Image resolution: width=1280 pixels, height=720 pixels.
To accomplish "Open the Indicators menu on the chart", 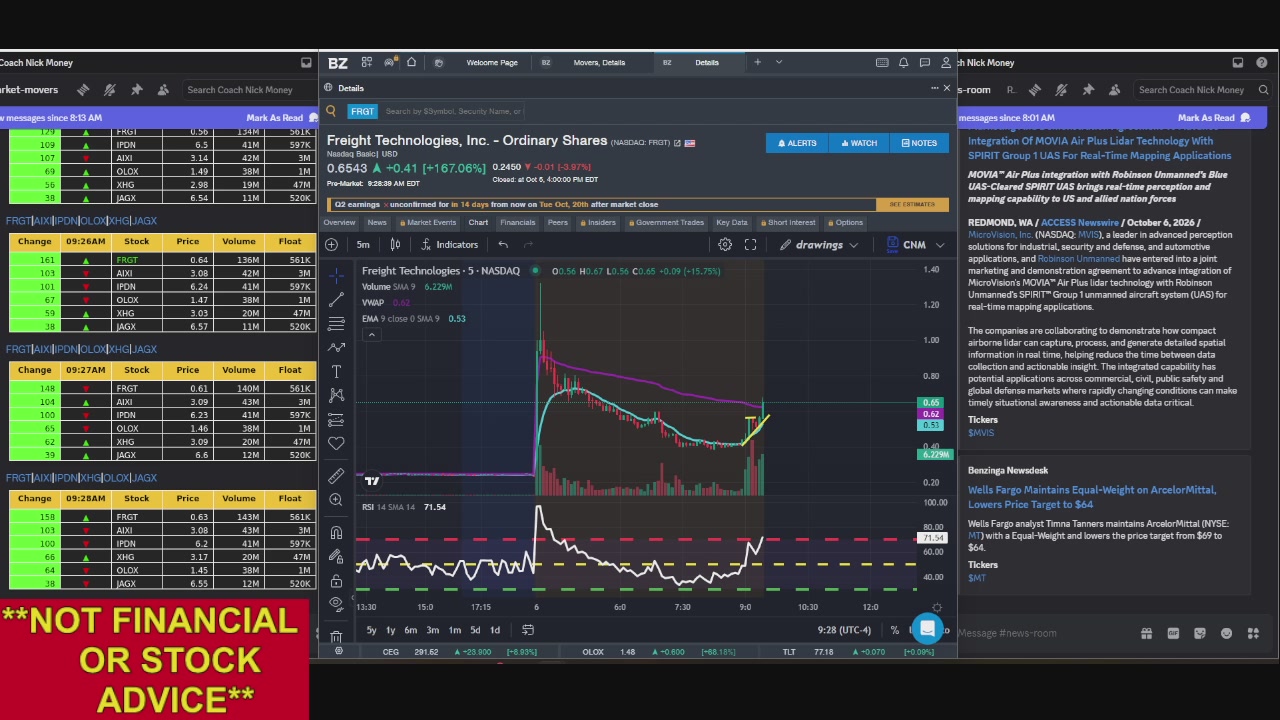I will tap(449, 245).
